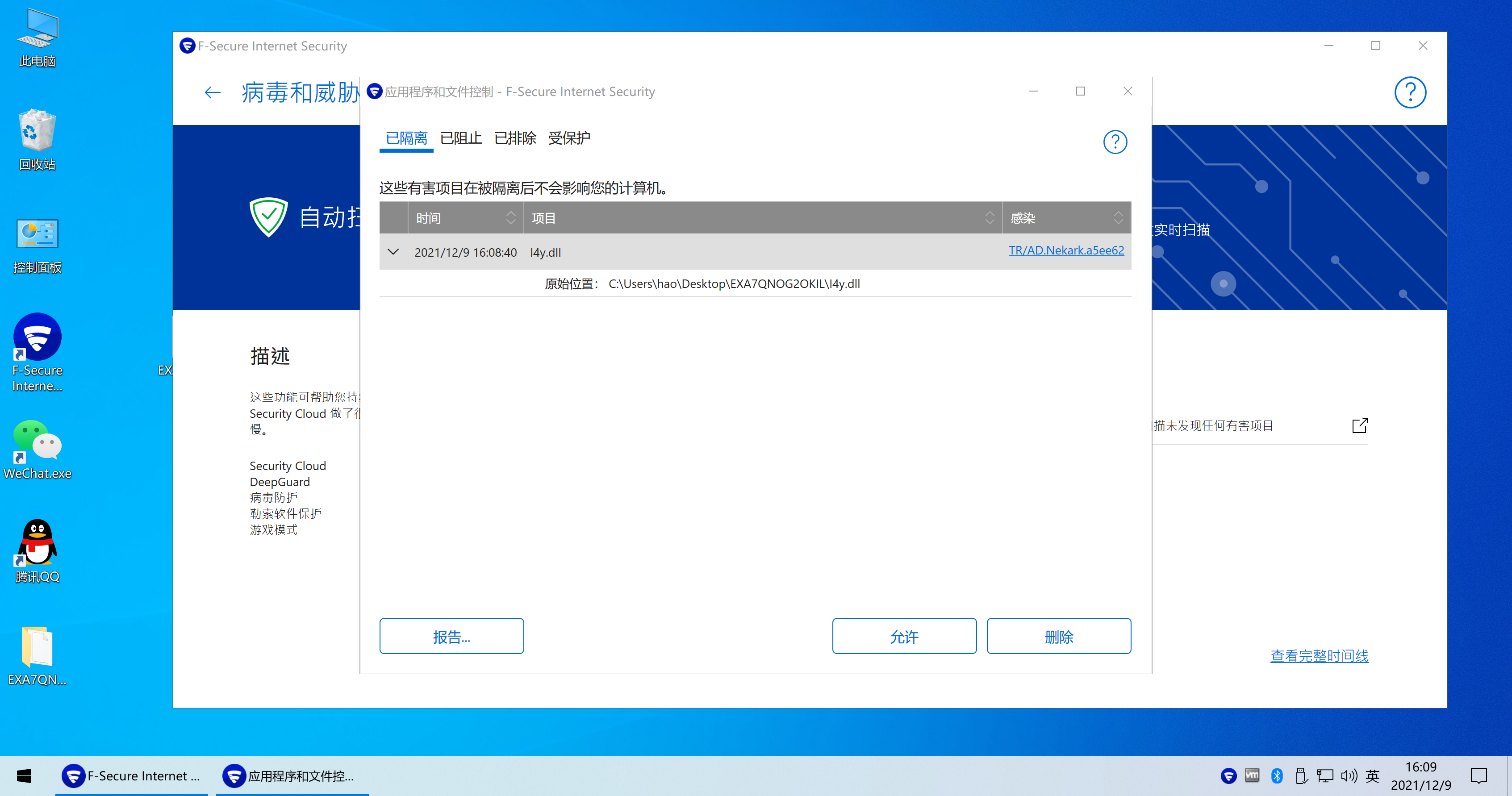Sort by 项目 column
The width and height of the screenshot is (1512, 796).
click(762, 218)
